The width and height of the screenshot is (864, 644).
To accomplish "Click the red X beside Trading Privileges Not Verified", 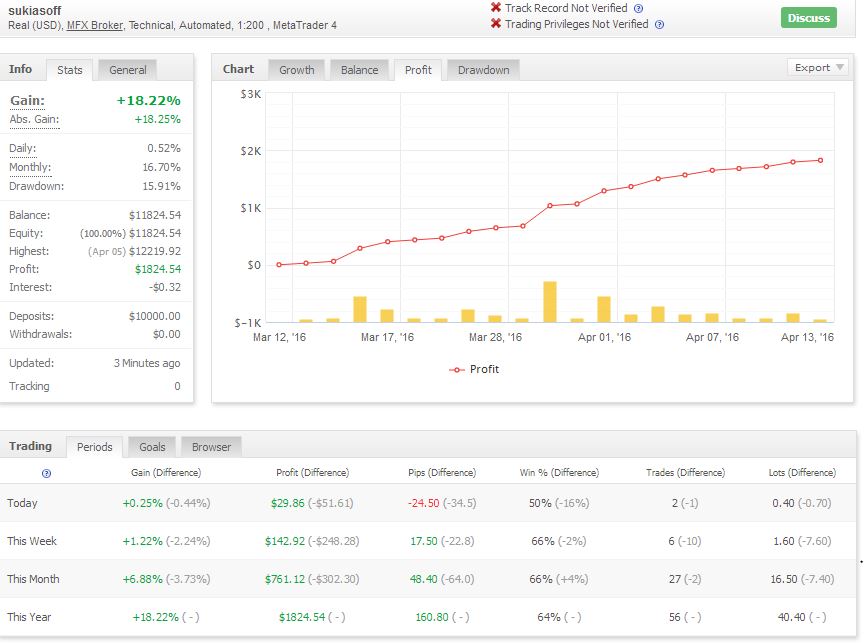I will [x=495, y=24].
